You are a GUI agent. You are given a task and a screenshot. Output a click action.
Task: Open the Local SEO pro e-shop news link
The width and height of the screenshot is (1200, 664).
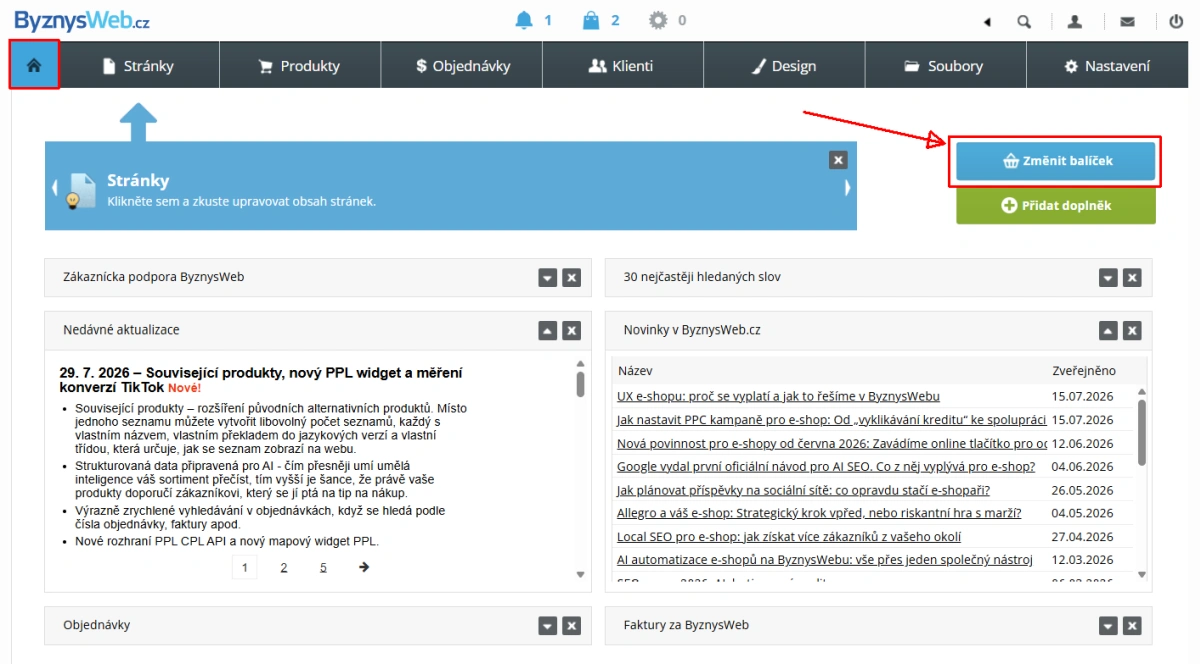click(789, 537)
